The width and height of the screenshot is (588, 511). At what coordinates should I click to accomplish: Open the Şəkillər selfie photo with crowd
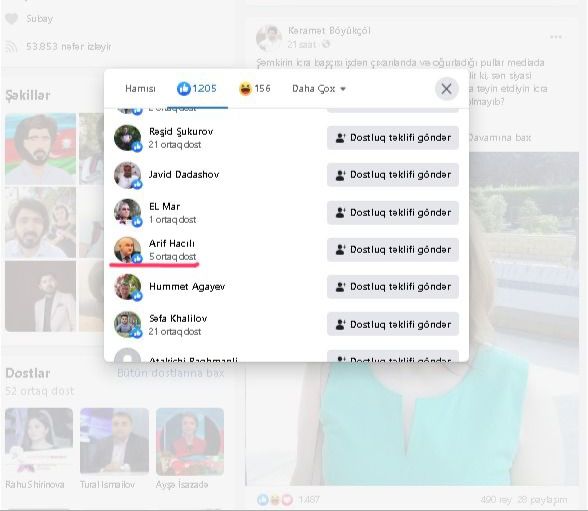pyautogui.click(x=40, y=223)
